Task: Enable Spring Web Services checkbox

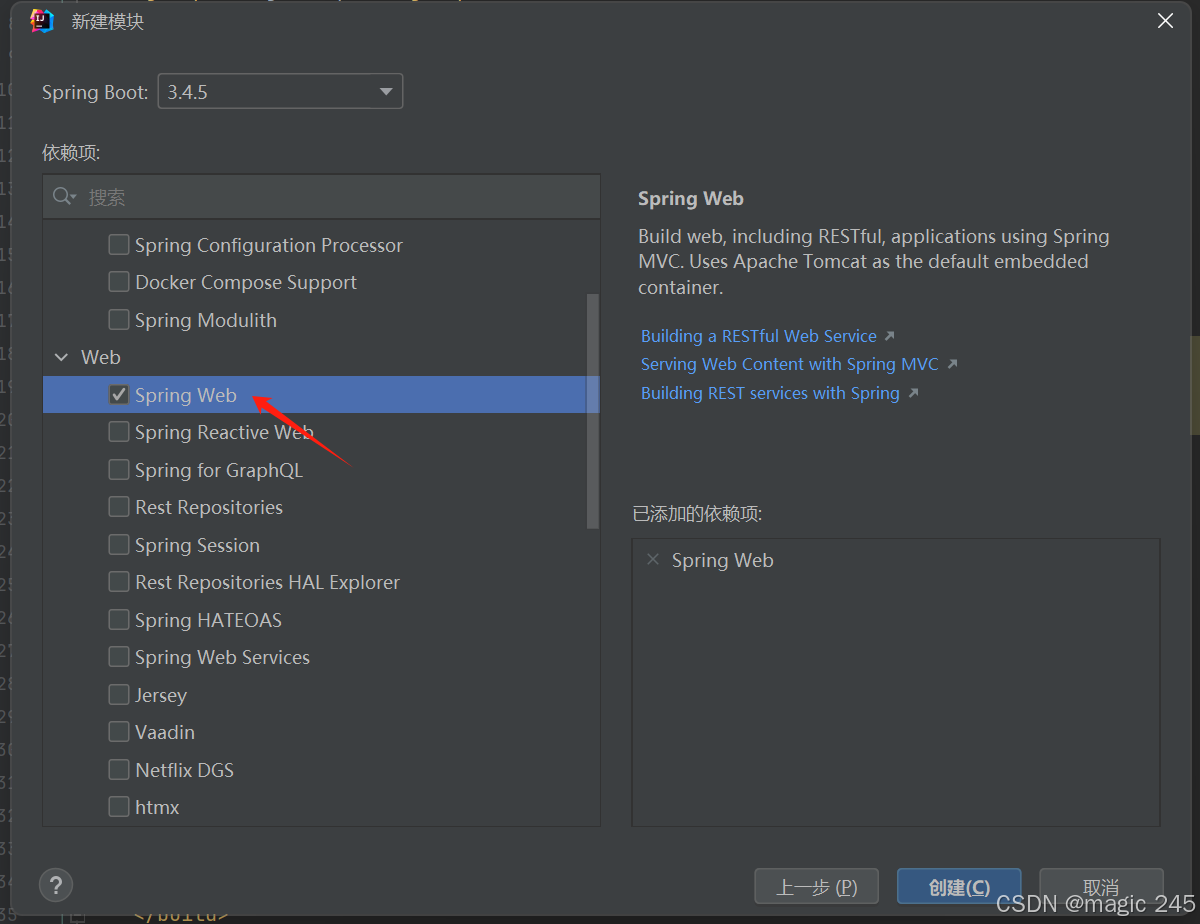Action: (x=119, y=657)
